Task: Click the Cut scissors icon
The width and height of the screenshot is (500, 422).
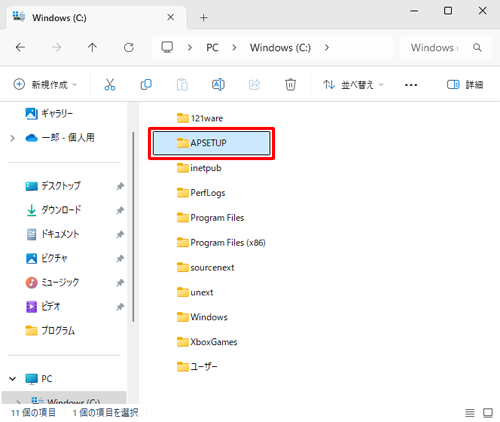Action: click(110, 85)
